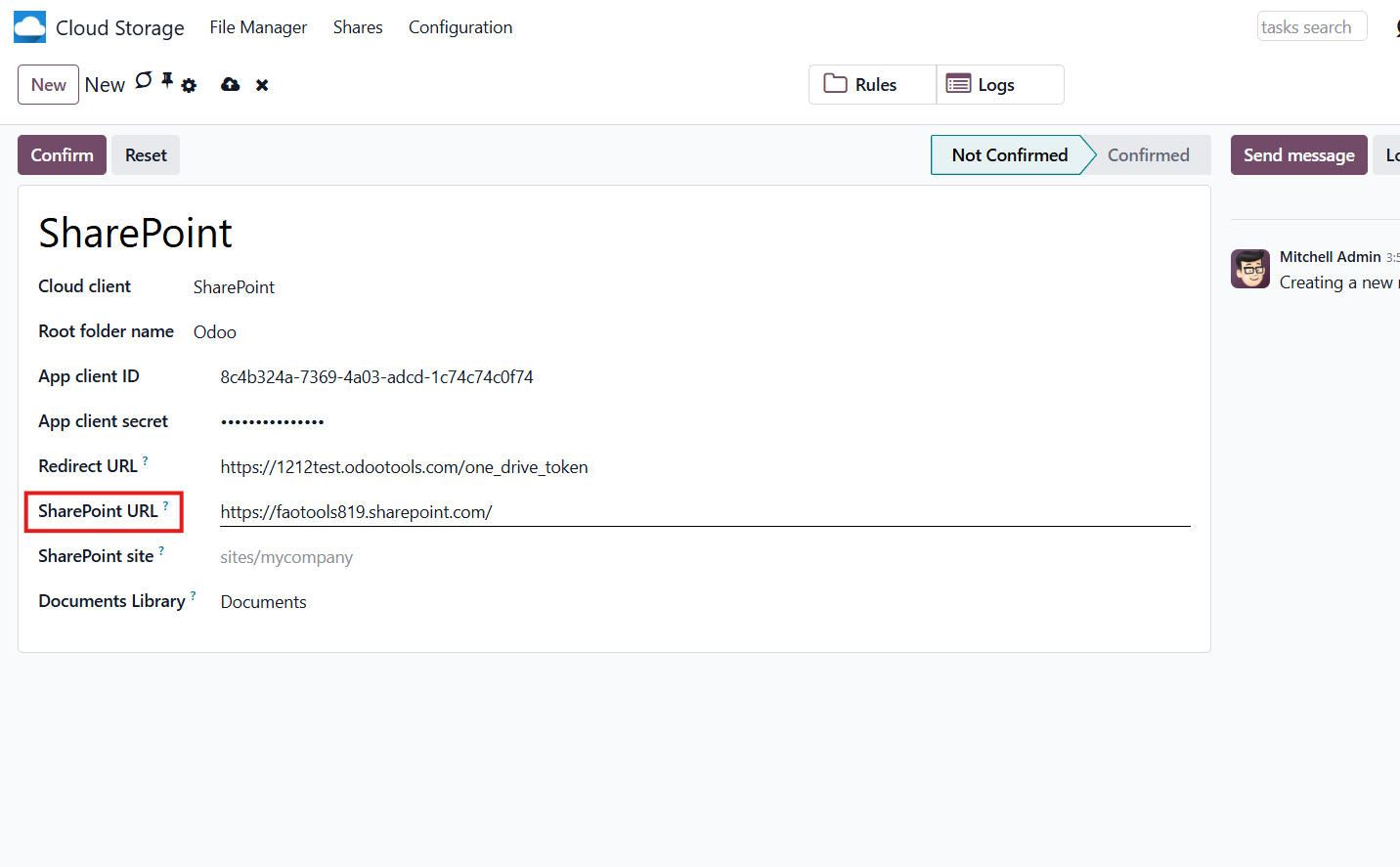This screenshot has width=1400, height=867.
Task: Open the gear actions menu
Action: [x=189, y=86]
